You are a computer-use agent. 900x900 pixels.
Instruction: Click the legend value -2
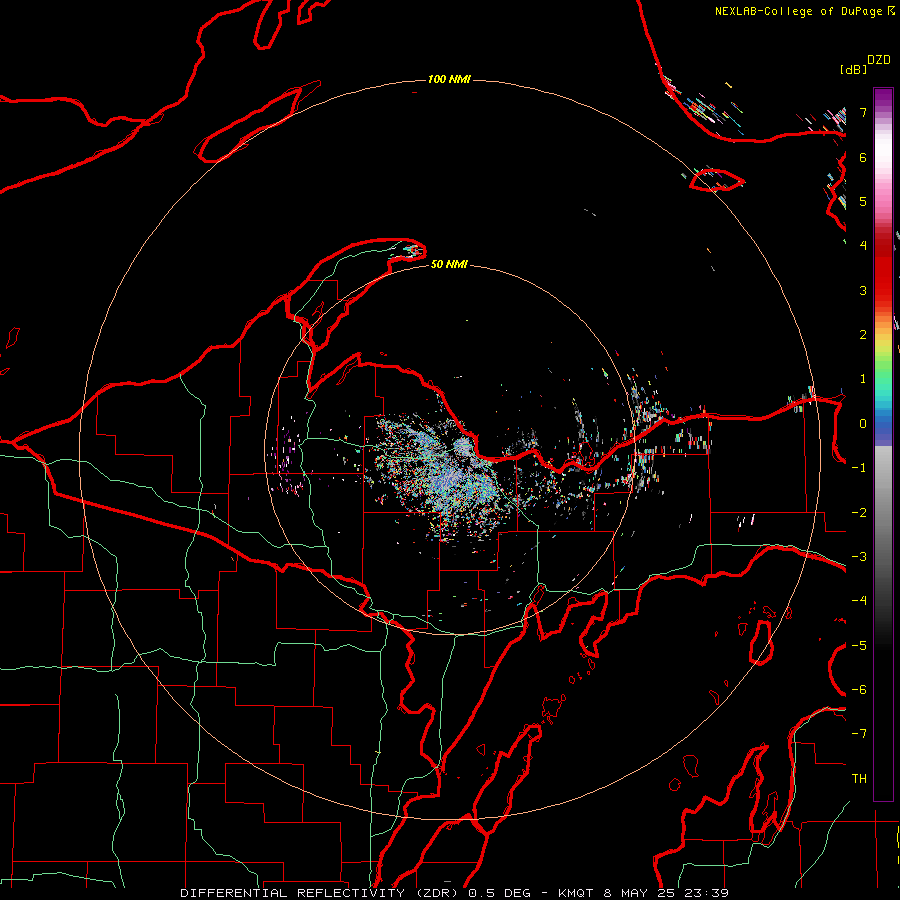[859, 513]
